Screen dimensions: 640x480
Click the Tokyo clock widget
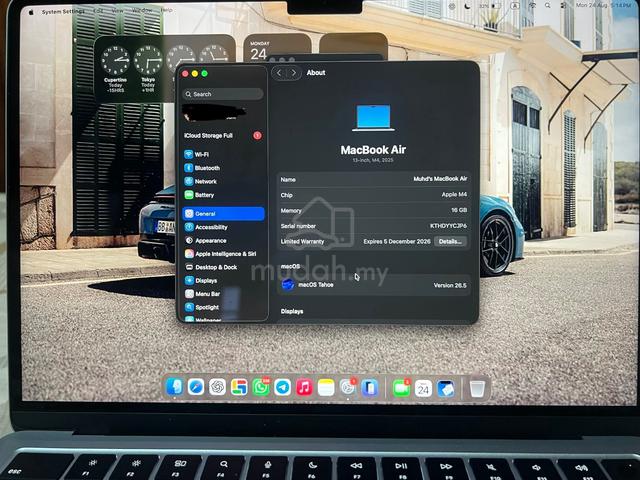click(x=148, y=69)
